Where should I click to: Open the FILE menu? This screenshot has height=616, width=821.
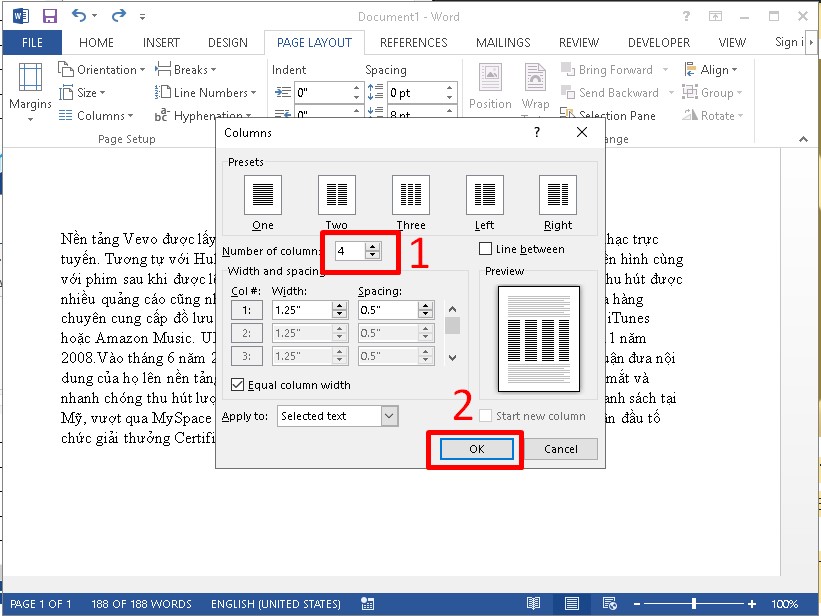point(32,42)
